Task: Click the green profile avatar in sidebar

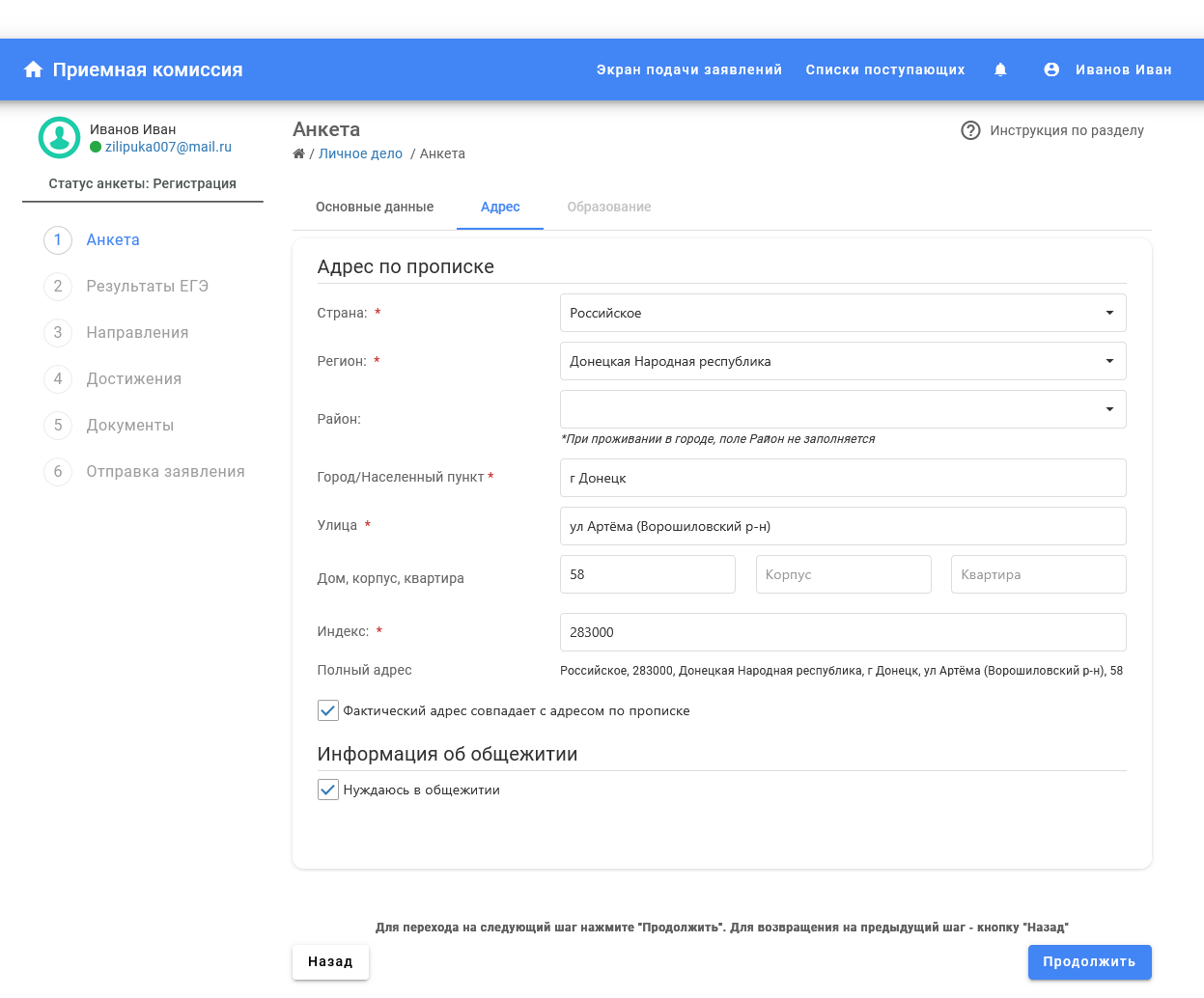Action: click(x=59, y=138)
